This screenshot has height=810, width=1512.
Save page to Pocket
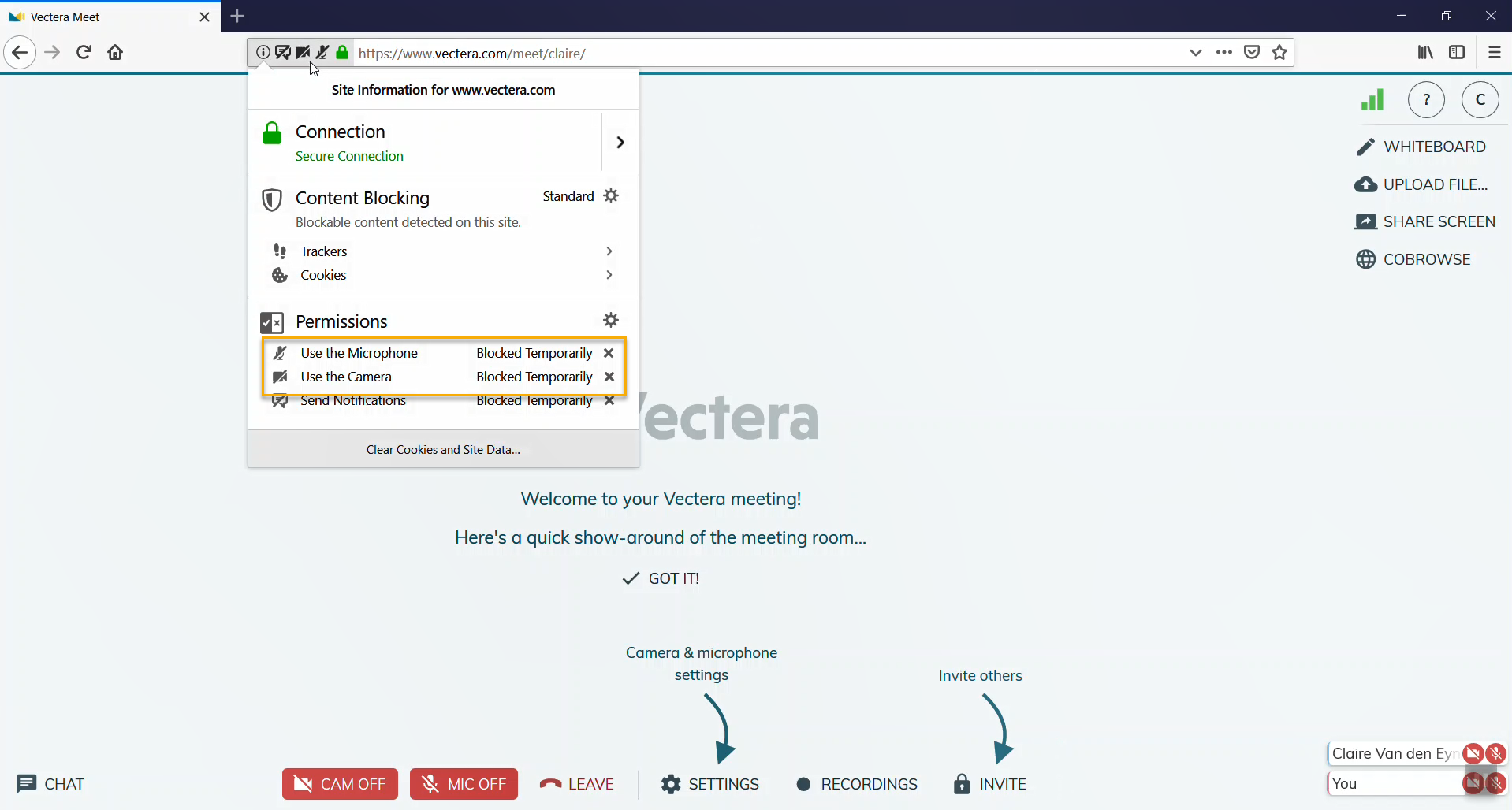click(x=1252, y=53)
